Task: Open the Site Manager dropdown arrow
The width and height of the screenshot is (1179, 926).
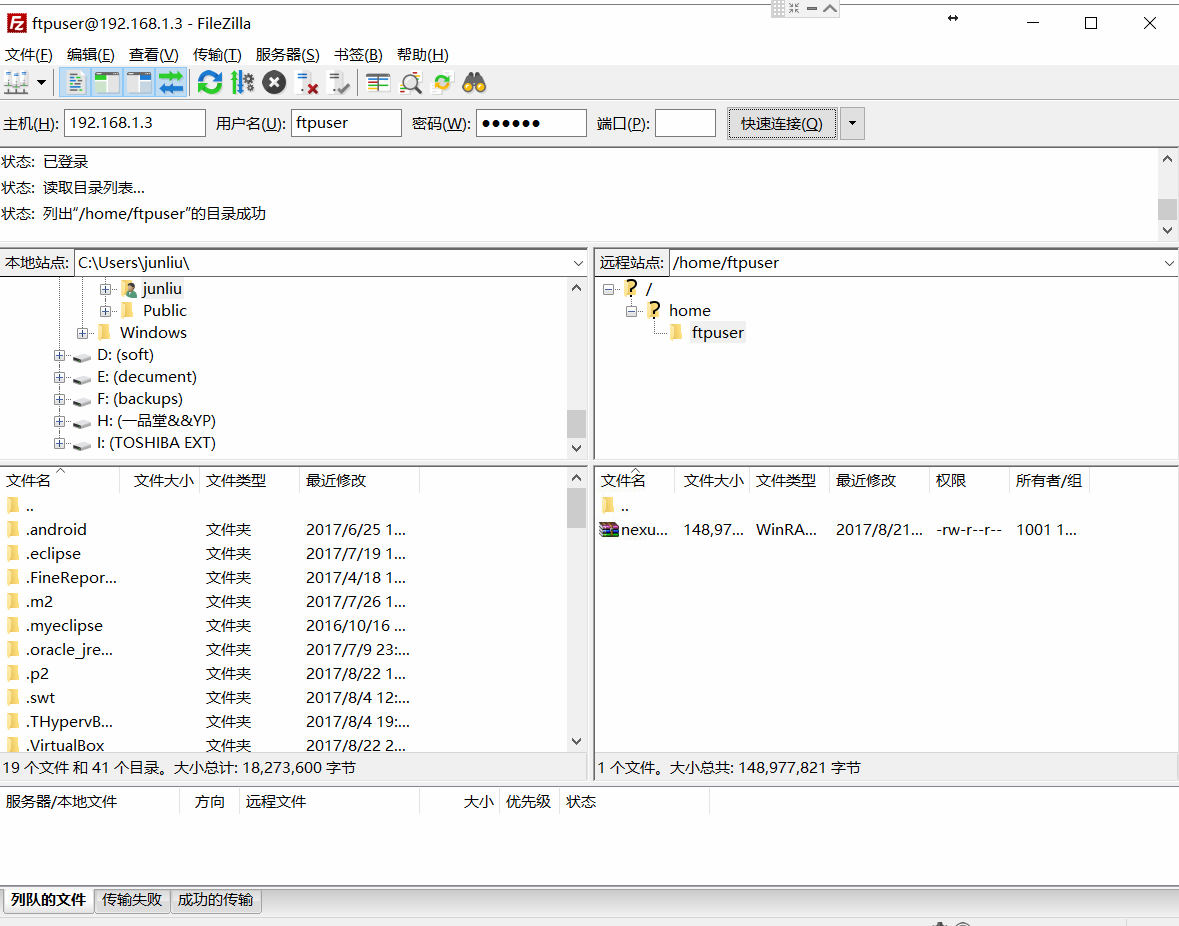Action: pos(41,83)
